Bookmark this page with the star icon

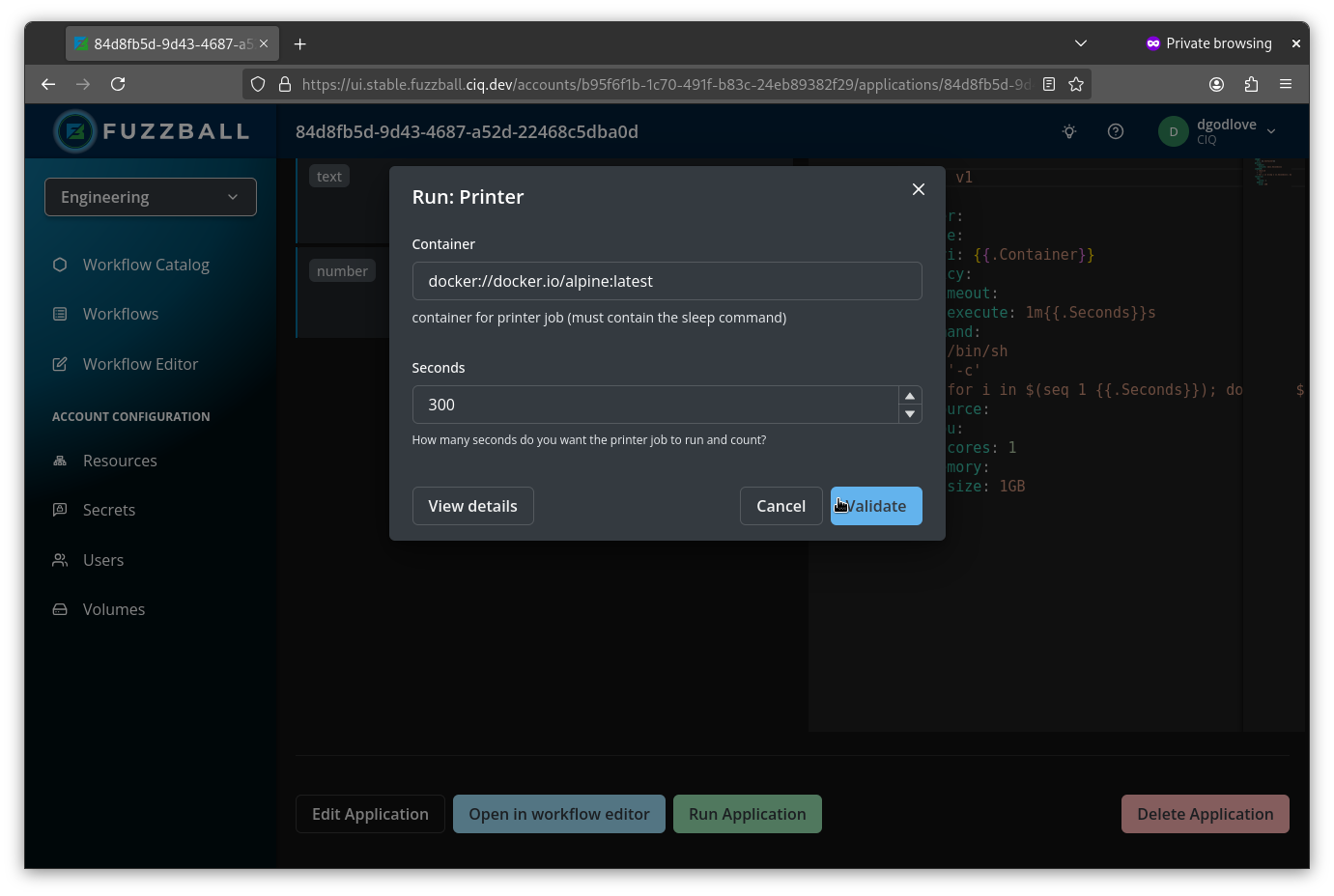coord(1076,84)
